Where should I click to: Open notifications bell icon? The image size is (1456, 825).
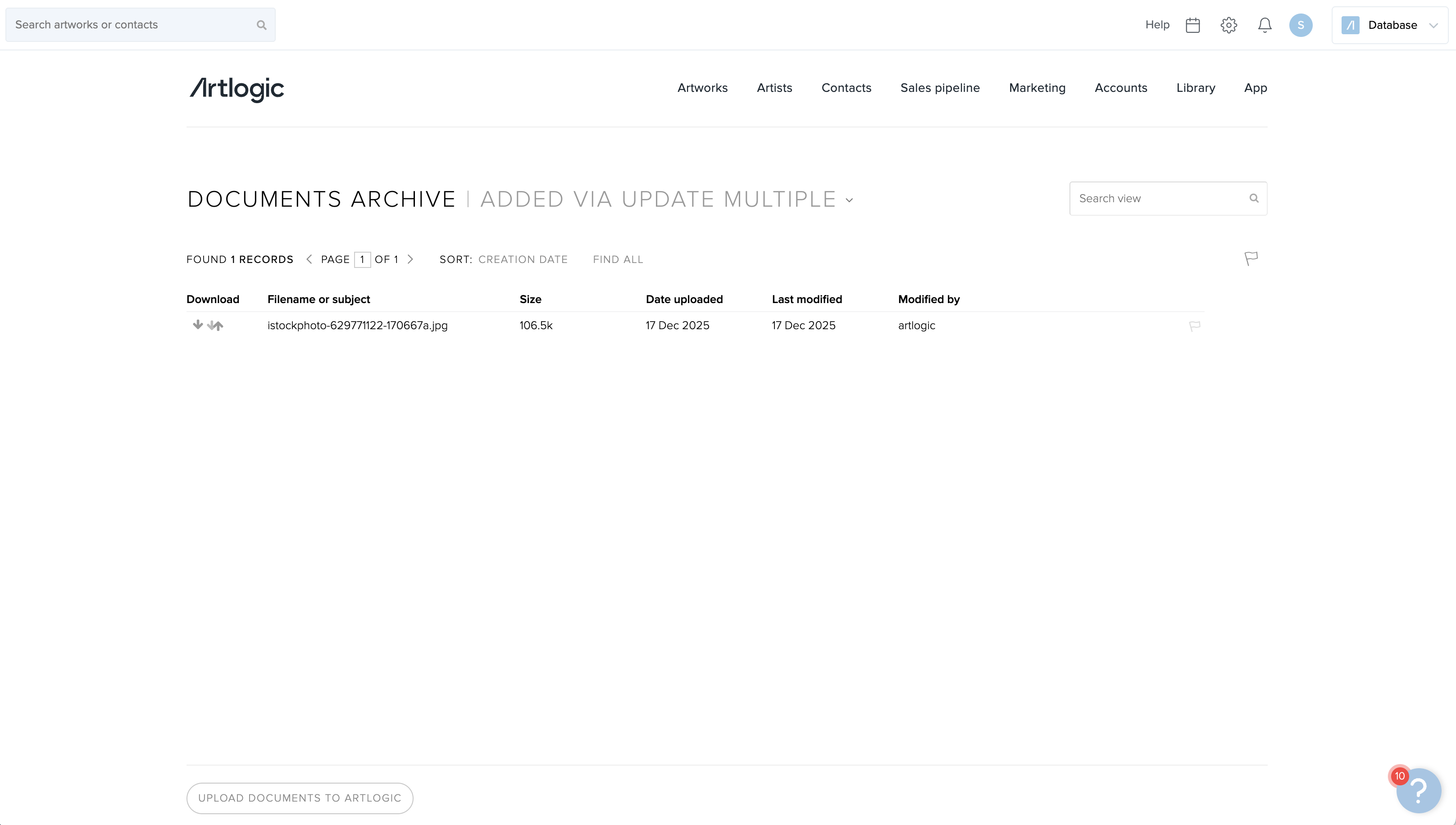pos(1265,25)
